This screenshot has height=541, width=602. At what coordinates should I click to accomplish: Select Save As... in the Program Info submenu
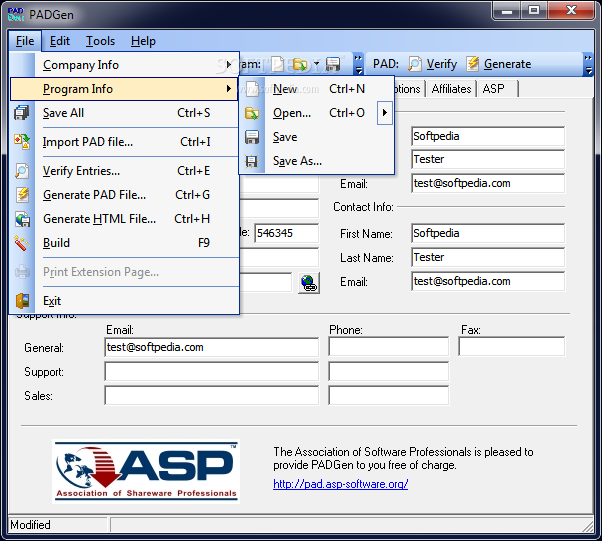coord(316,161)
